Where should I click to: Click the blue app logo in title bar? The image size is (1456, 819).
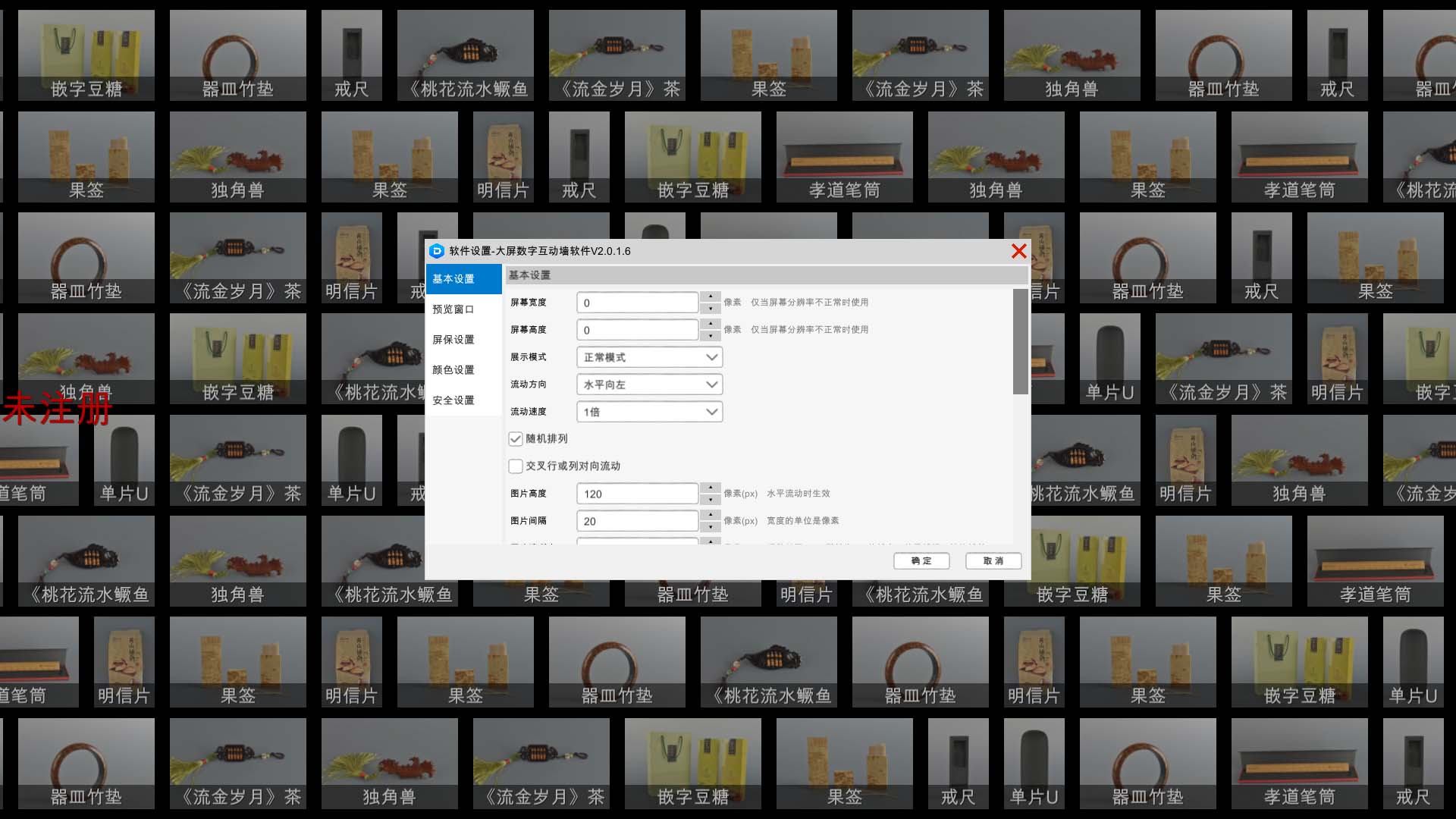click(x=436, y=251)
